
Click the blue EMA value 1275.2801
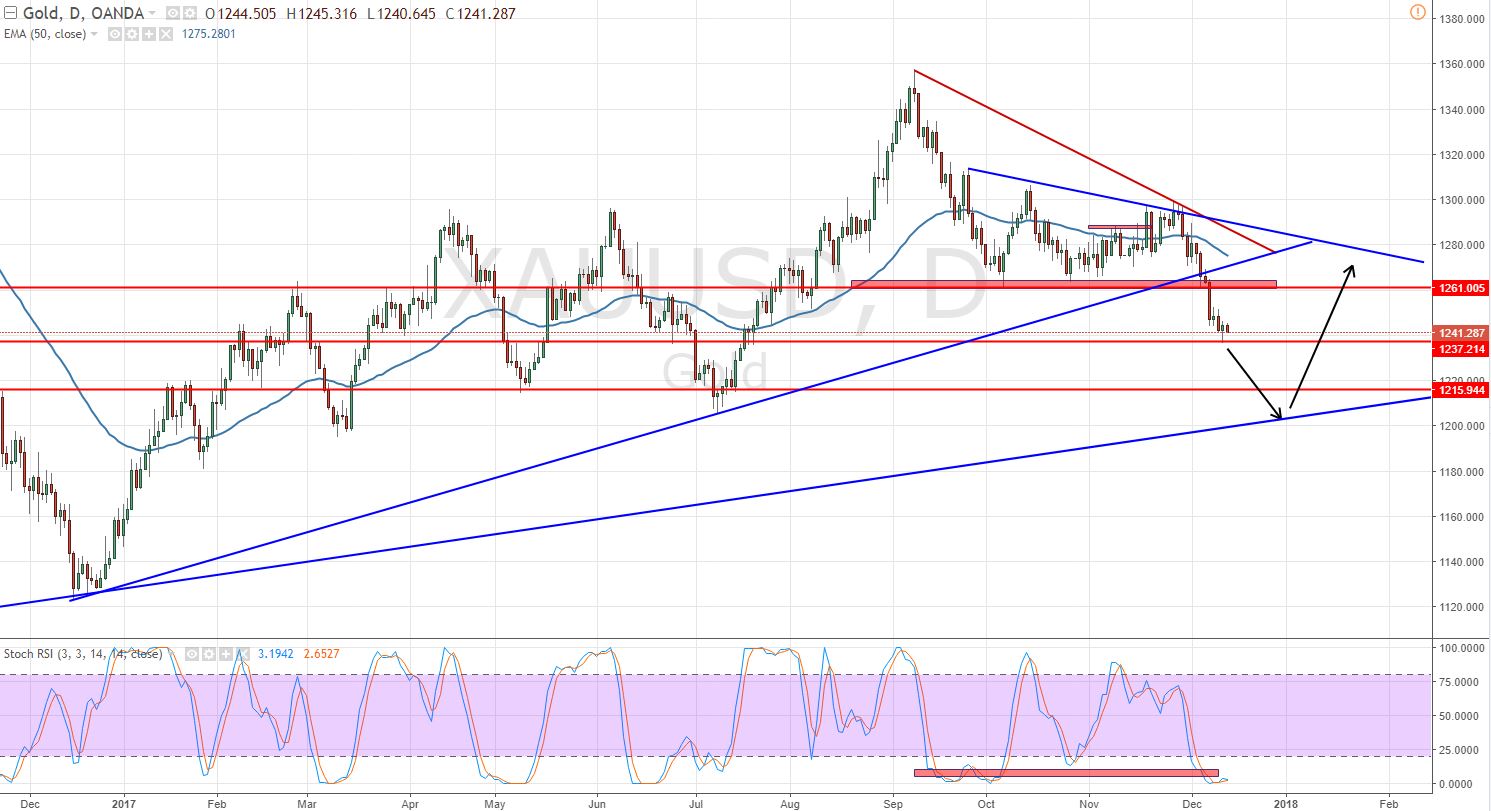click(x=207, y=33)
